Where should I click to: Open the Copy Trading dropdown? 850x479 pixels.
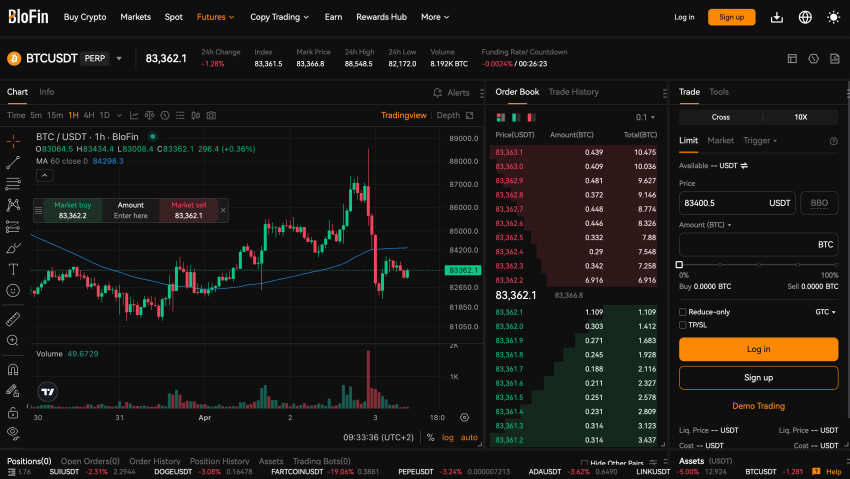tap(279, 17)
